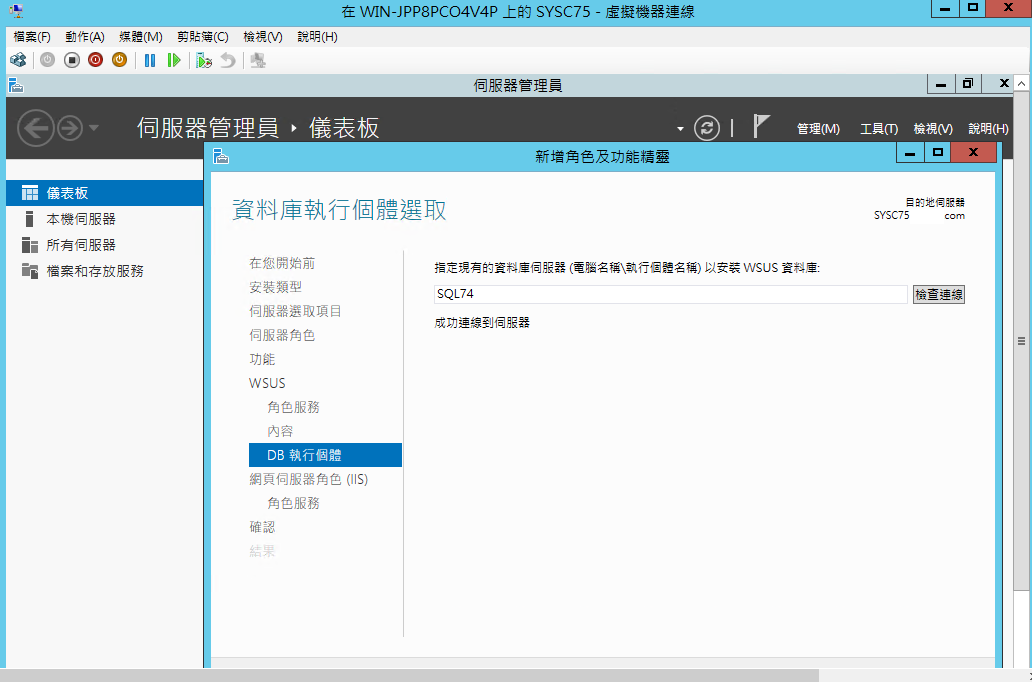Refresh the Server Manager dashboard

706,128
